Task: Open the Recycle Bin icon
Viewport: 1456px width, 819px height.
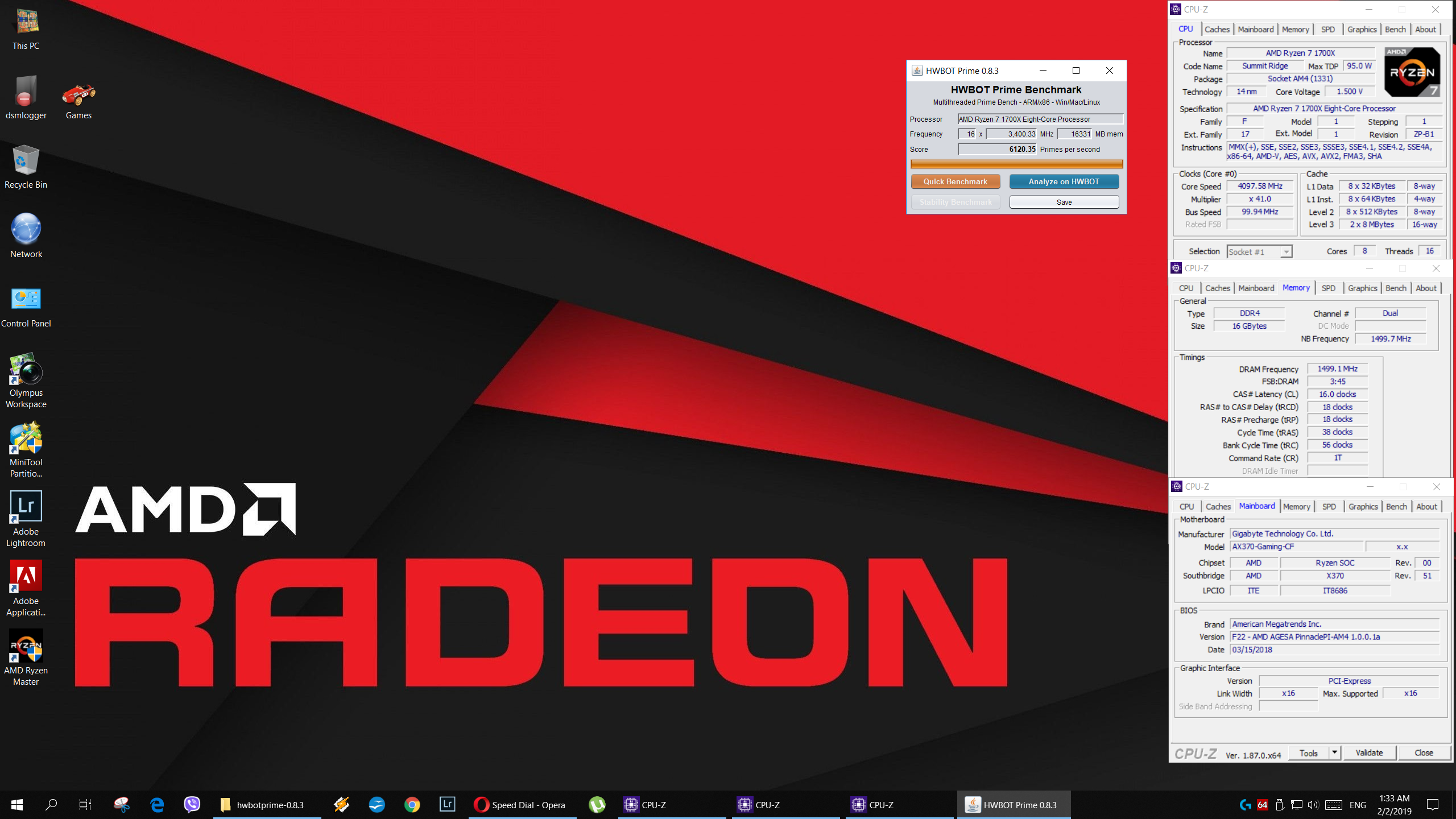Action: [26, 167]
